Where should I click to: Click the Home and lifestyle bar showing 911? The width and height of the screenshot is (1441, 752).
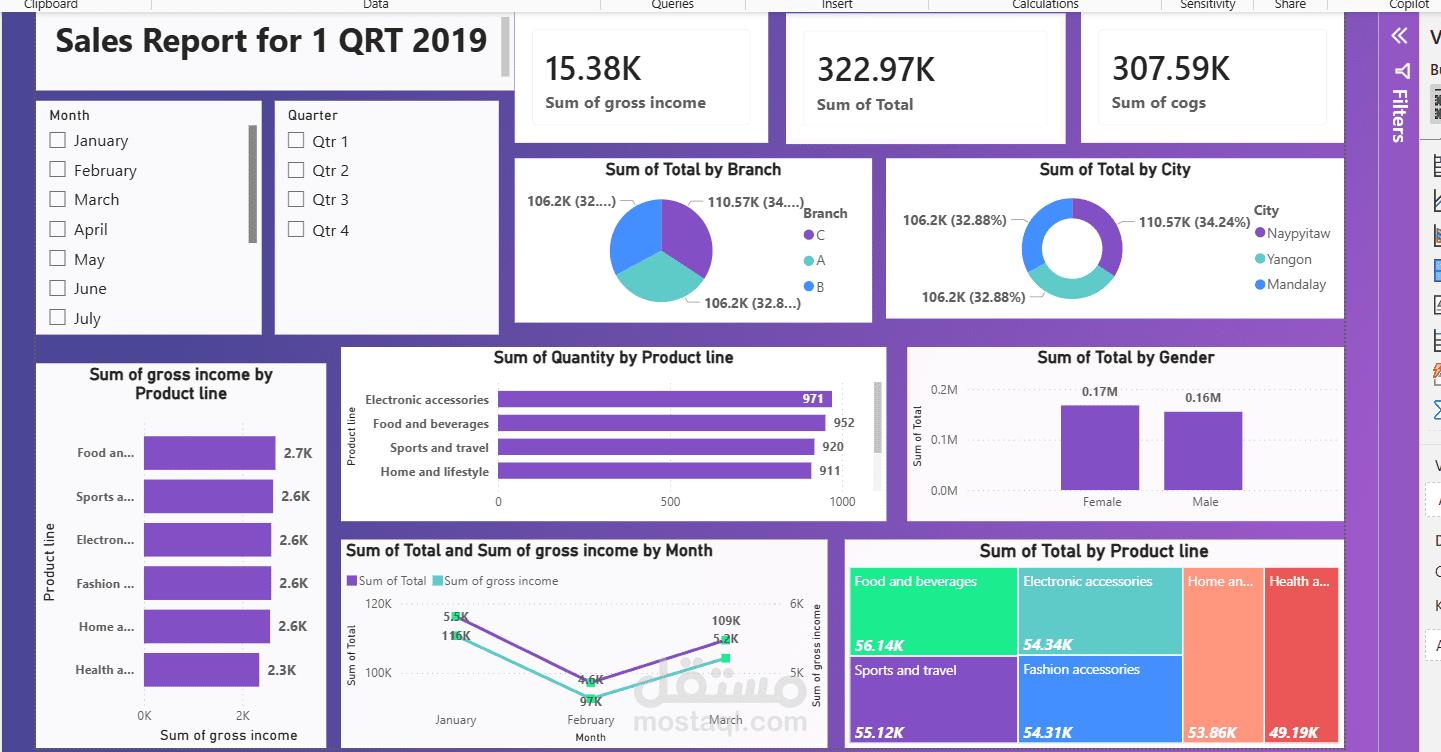(x=654, y=471)
